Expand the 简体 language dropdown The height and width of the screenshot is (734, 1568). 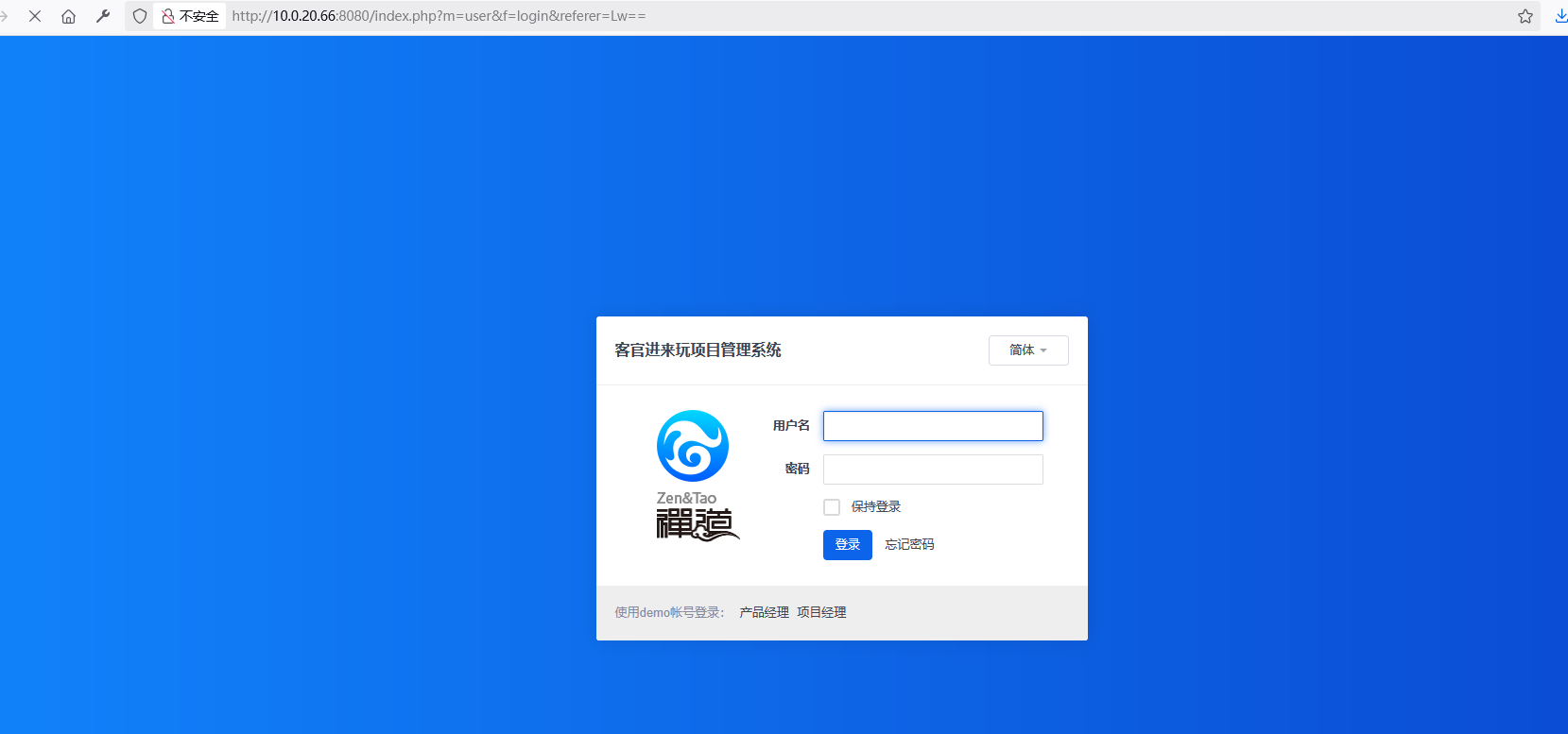pyautogui.click(x=1027, y=350)
